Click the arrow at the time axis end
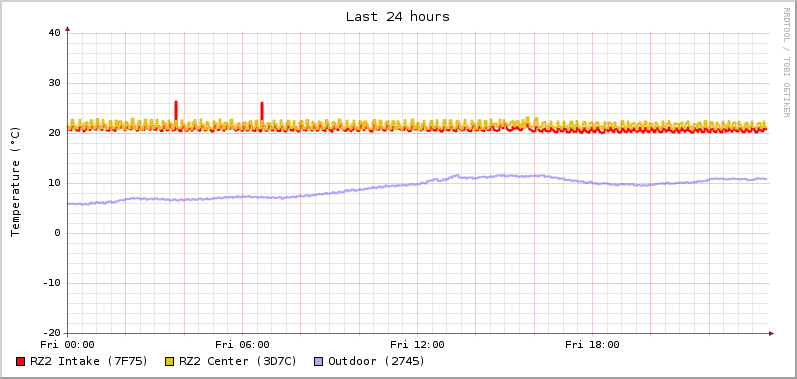The image size is (797, 379). click(x=771, y=333)
